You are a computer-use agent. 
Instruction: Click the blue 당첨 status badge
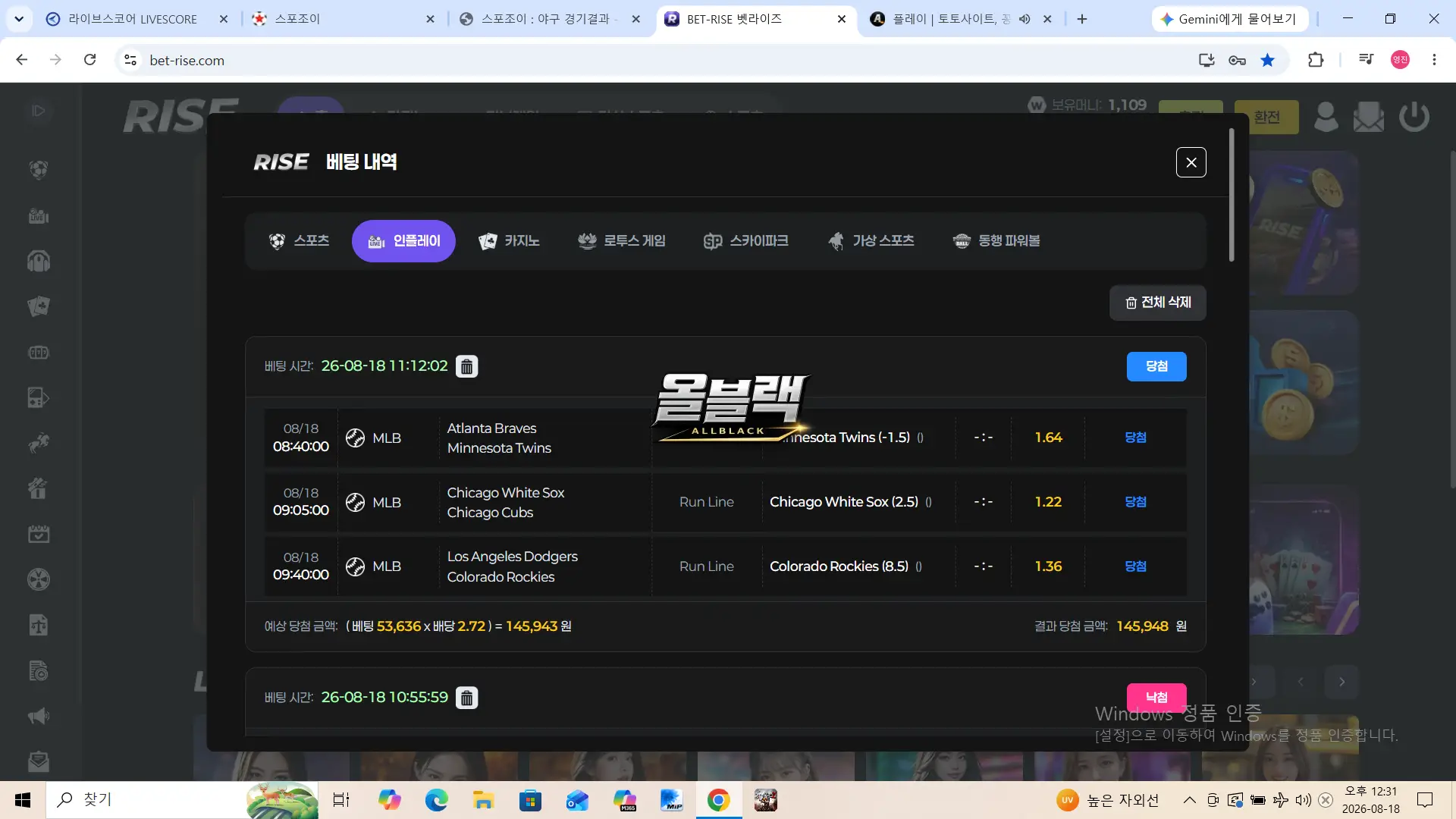coord(1156,366)
